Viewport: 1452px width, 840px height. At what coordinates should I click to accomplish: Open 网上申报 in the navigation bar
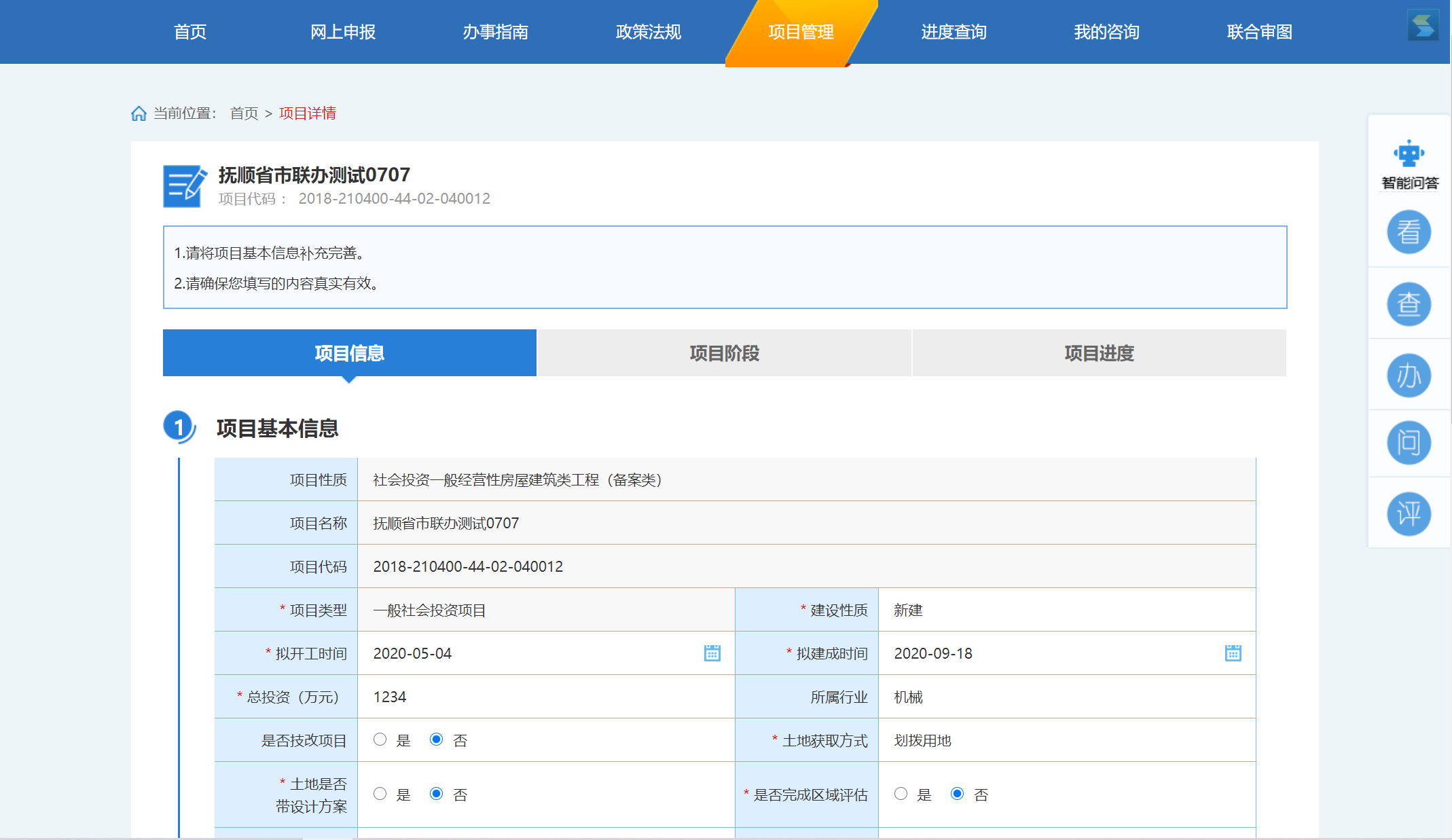[x=343, y=32]
